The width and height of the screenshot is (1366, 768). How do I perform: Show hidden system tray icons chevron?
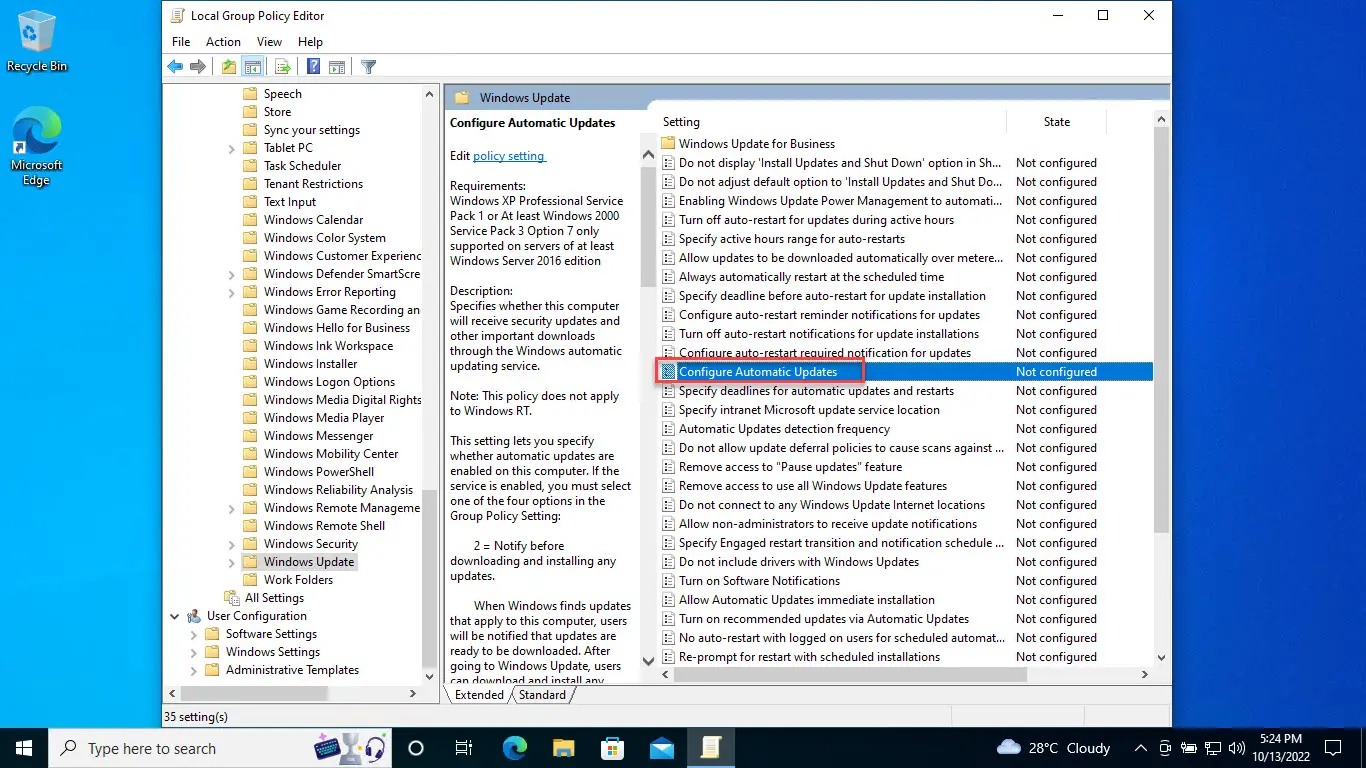click(x=1141, y=748)
